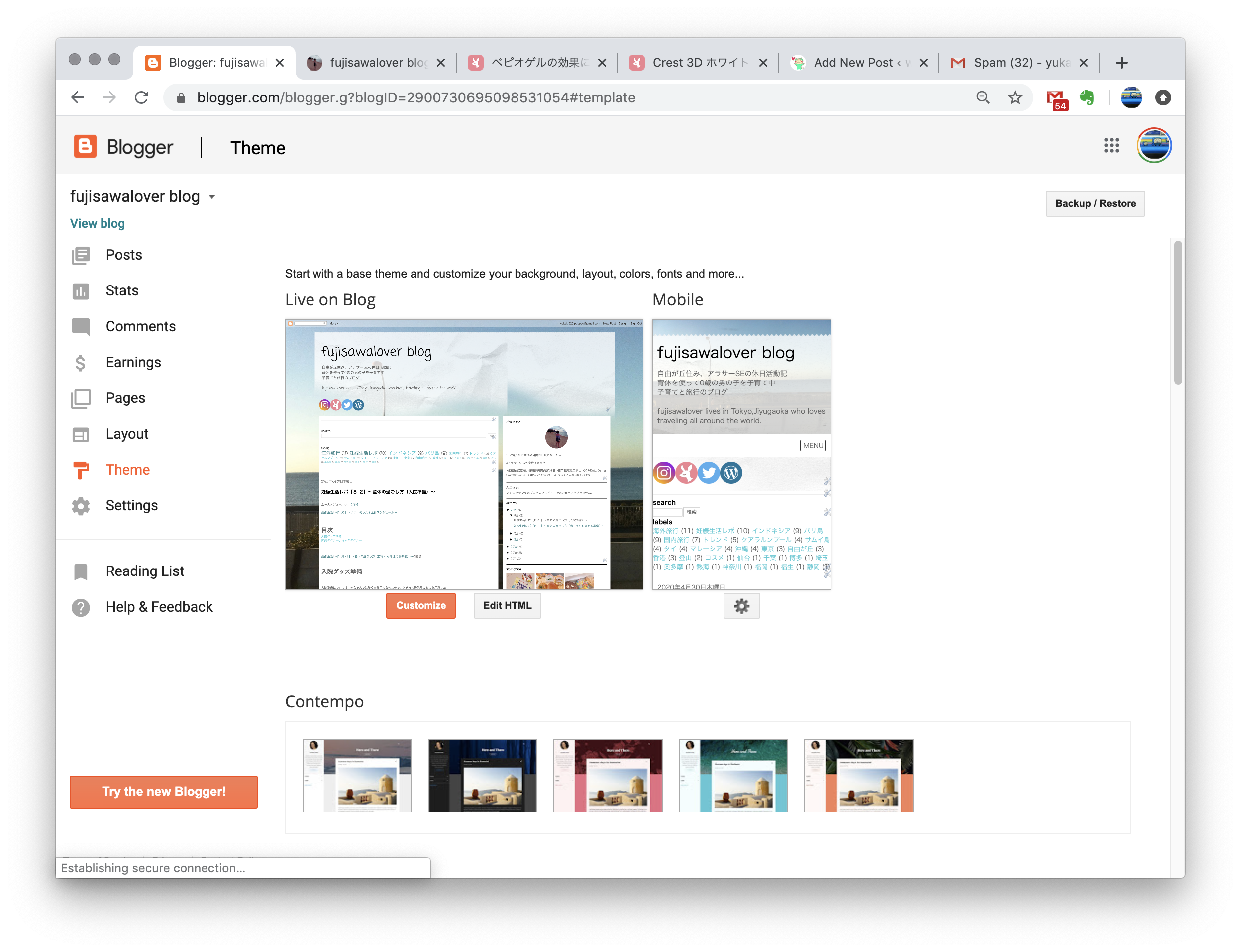Select the aqua Contempo theme variant

click(x=732, y=774)
